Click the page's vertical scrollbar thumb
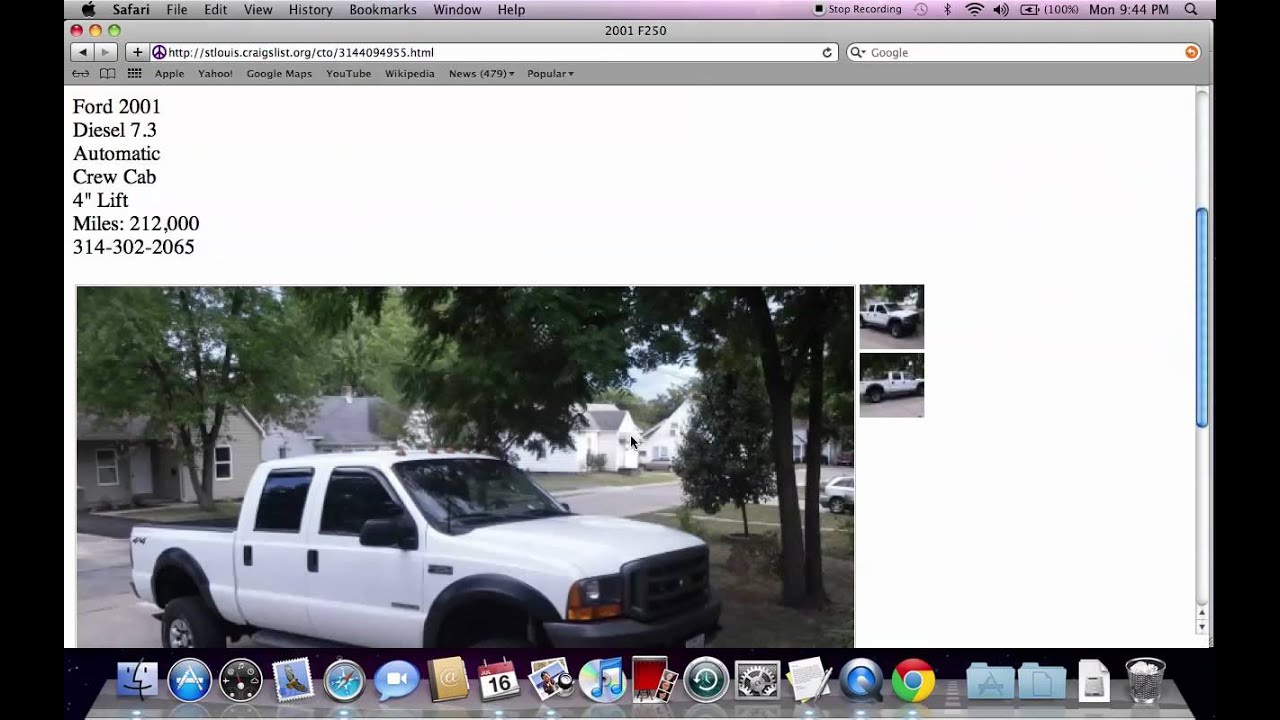Viewport: 1280px width, 720px height. [x=1202, y=318]
